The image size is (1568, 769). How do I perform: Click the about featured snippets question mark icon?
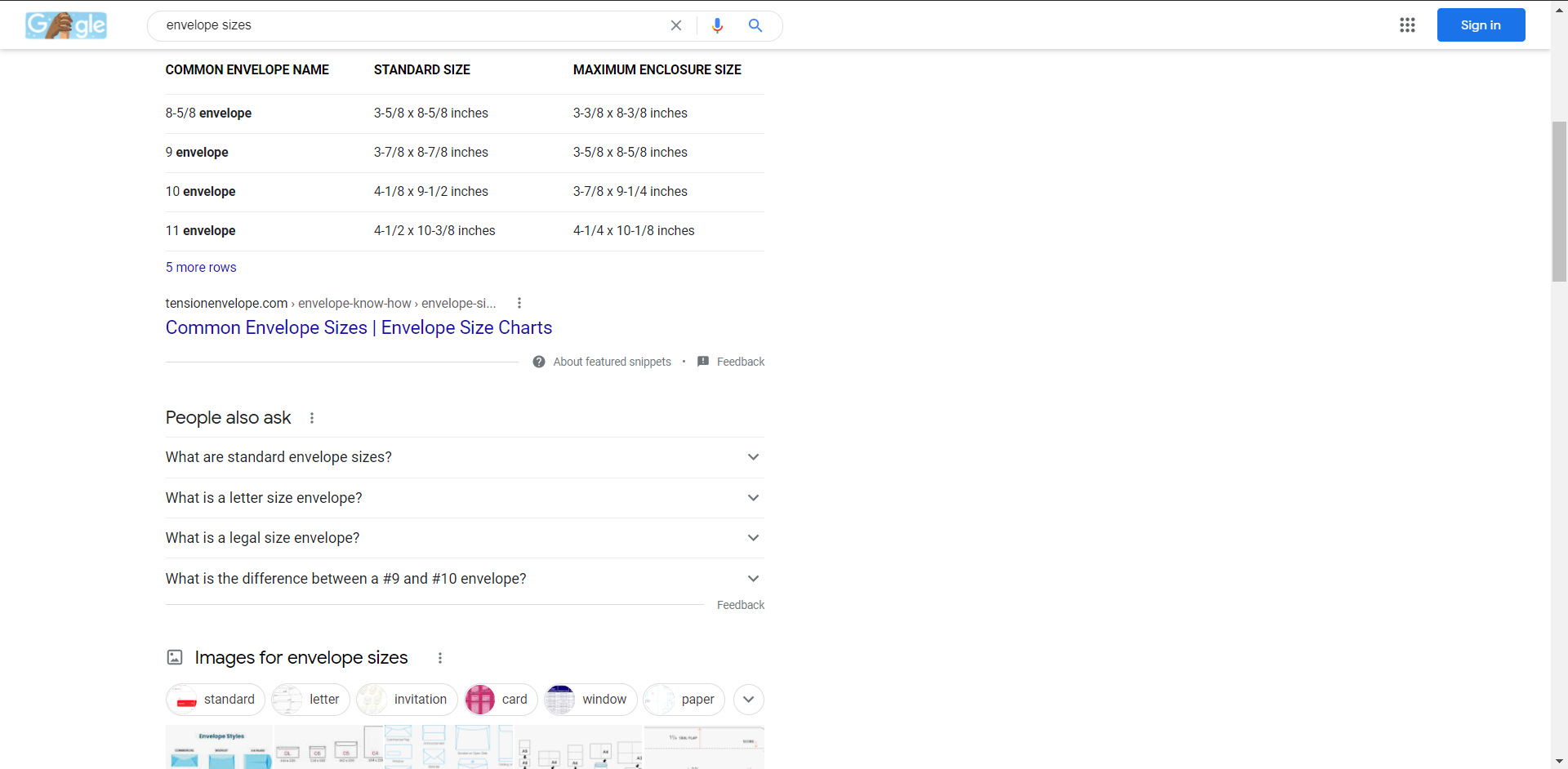coord(539,362)
